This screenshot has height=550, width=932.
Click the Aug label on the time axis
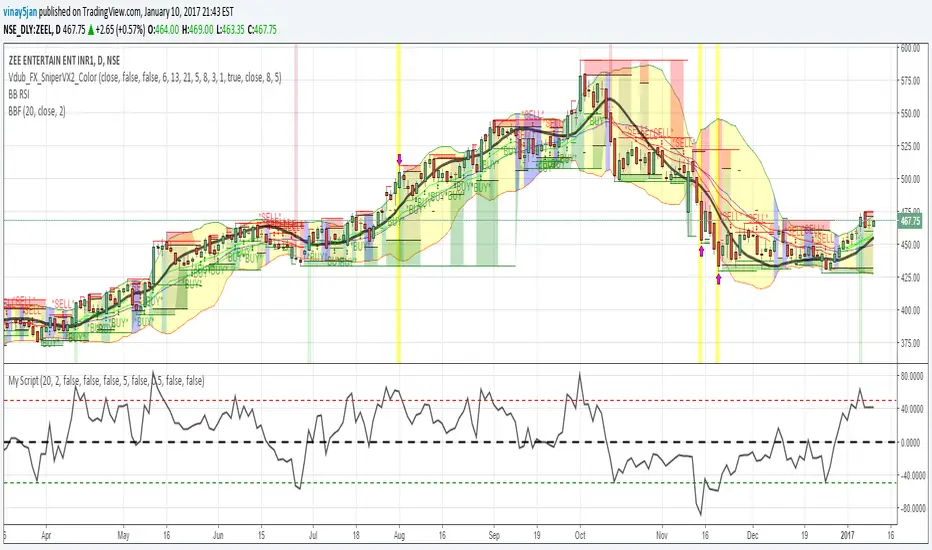(x=399, y=535)
